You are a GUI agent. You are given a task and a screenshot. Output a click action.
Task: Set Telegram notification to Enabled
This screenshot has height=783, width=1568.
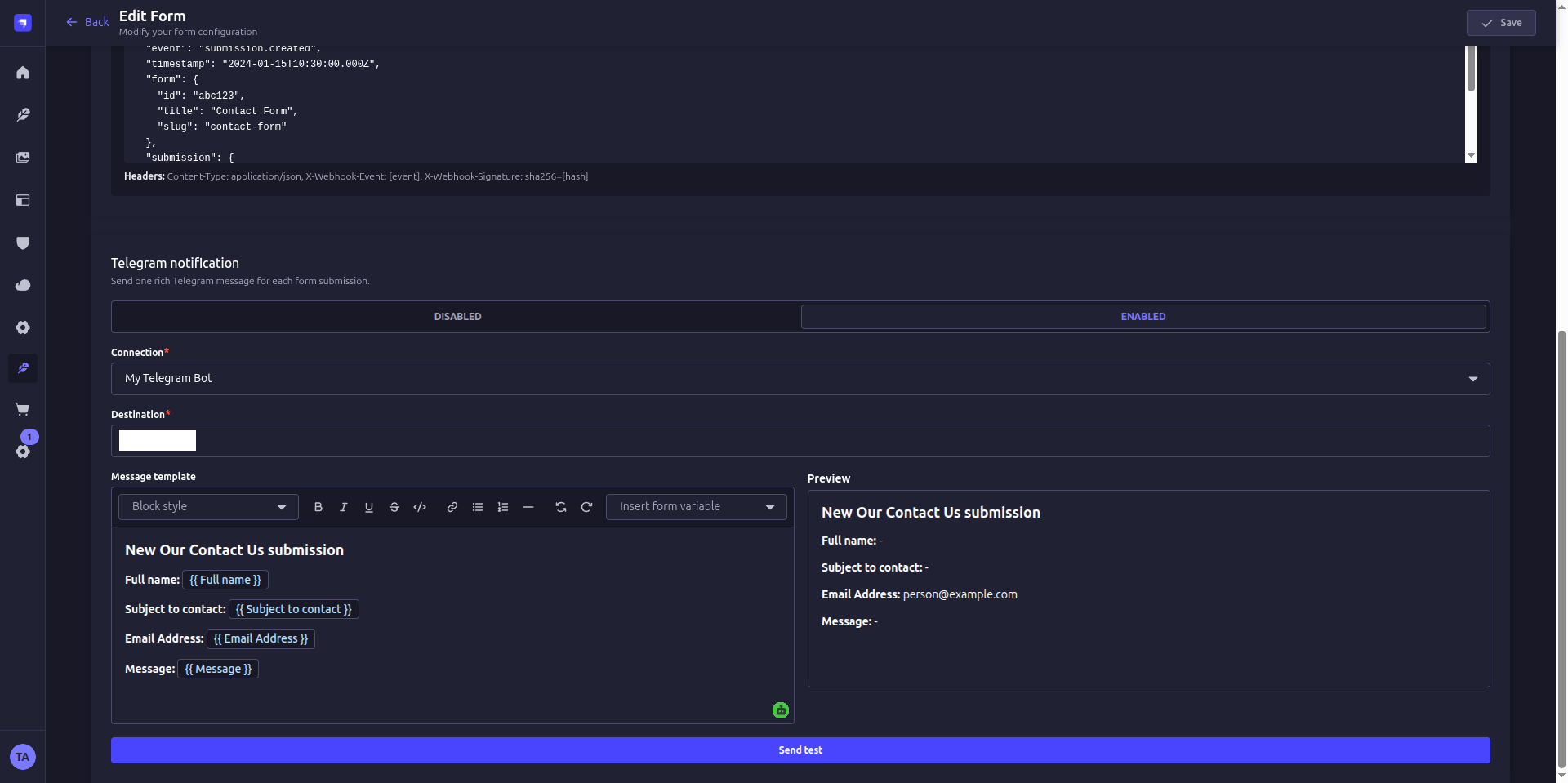point(1143,317)
